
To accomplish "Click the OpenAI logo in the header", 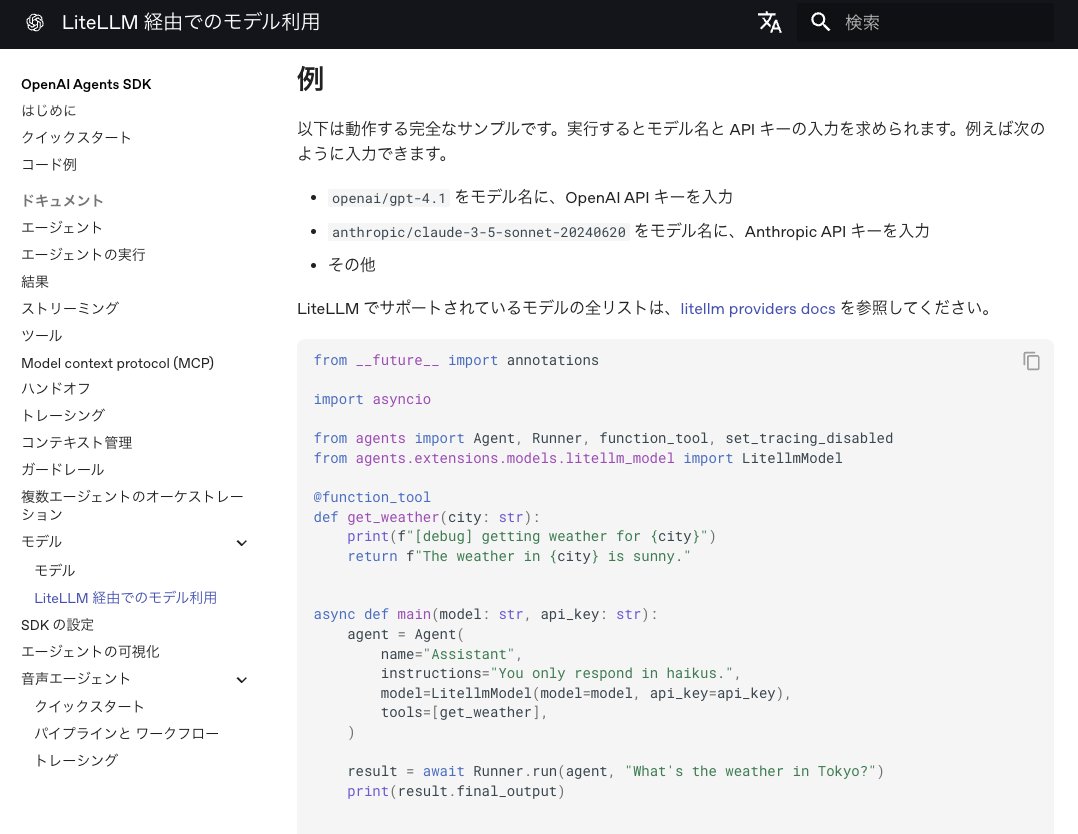I will pyautogui.click(x=35, y=23).
